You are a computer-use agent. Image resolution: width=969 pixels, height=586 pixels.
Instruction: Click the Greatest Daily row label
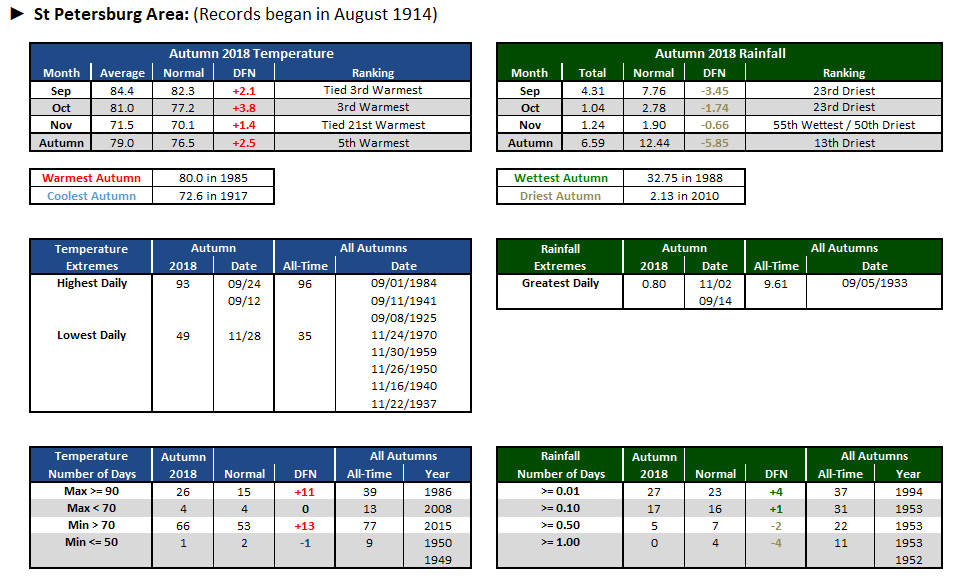[x=561, y=283]
